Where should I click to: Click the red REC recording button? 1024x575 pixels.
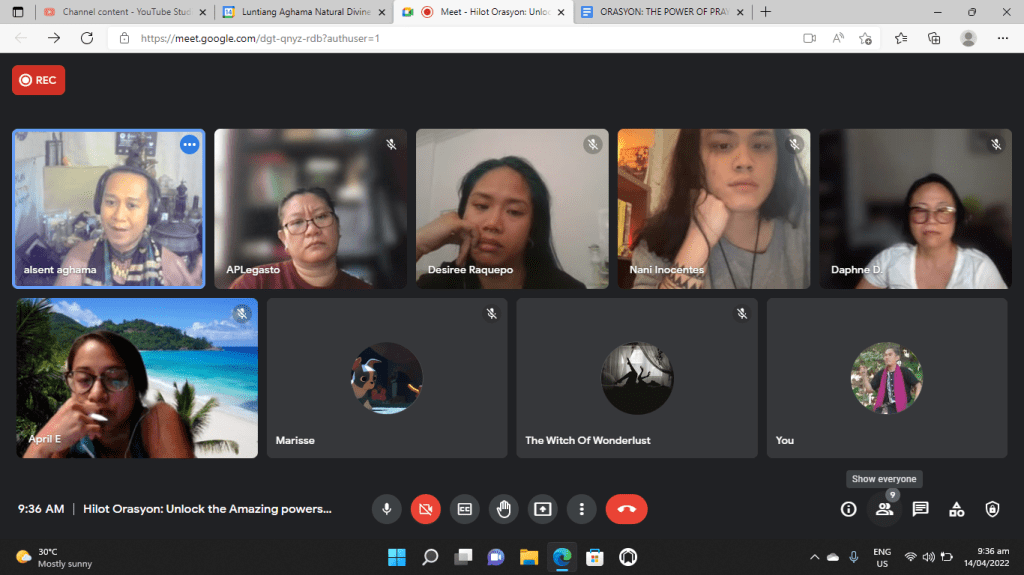[x=38, y=80]
